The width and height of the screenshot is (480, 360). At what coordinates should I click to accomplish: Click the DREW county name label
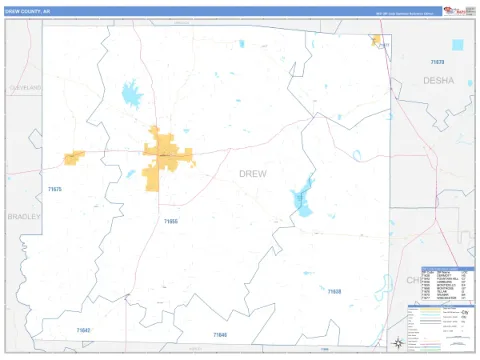tap(253, 174)
